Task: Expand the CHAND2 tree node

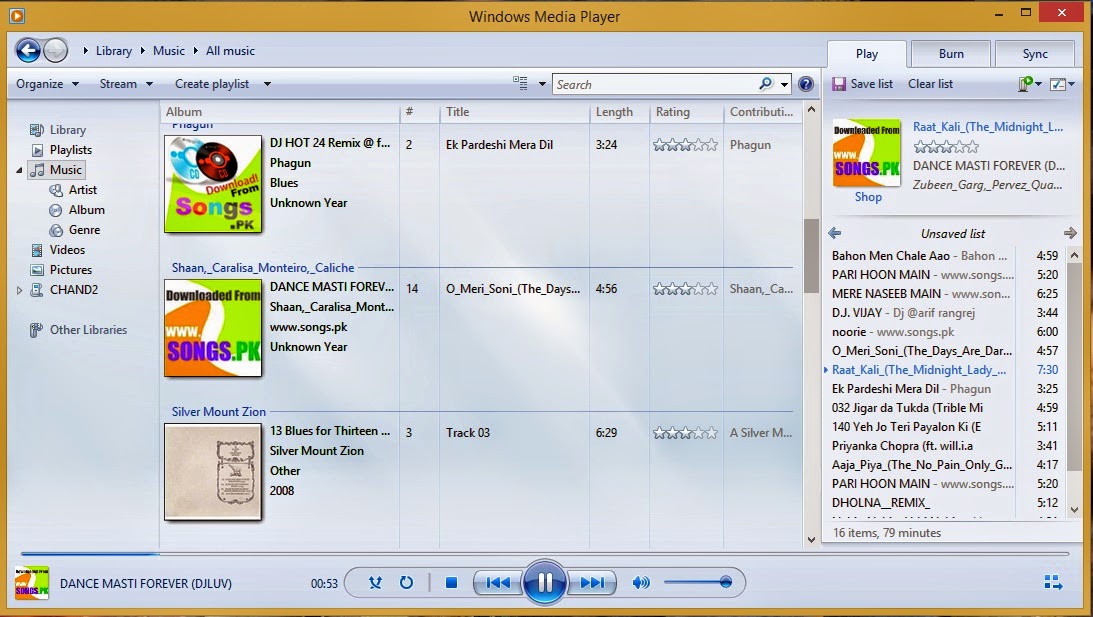Action: [20, 290]
